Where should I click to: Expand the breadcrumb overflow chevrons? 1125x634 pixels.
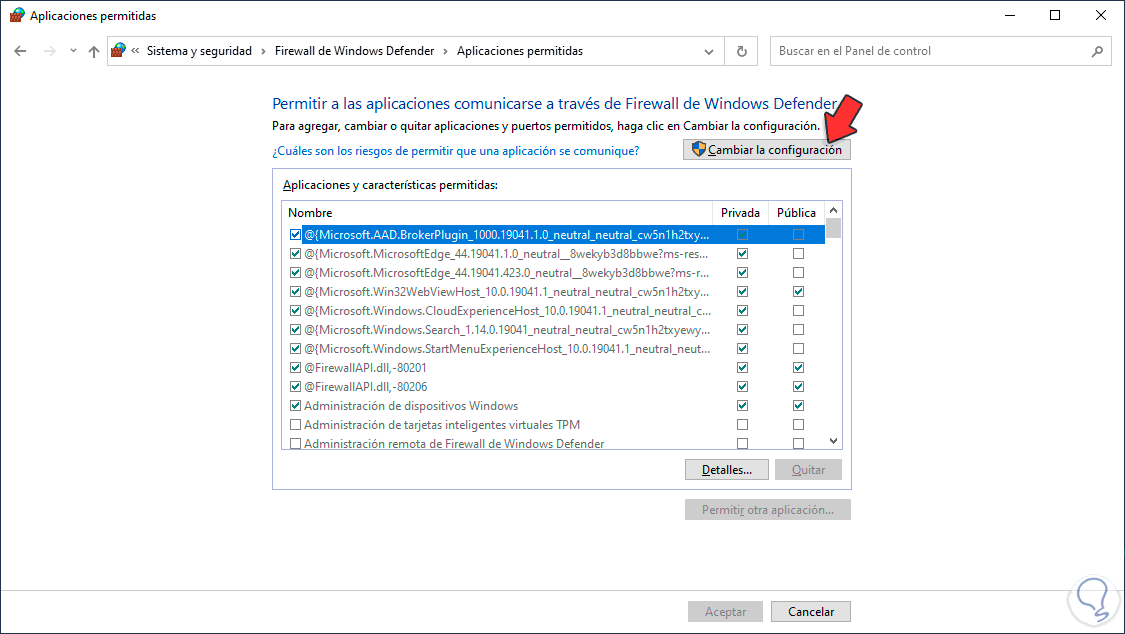135,50
